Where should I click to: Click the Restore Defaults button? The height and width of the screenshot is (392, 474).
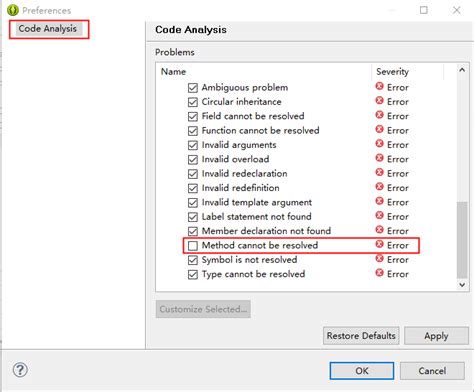361,336
